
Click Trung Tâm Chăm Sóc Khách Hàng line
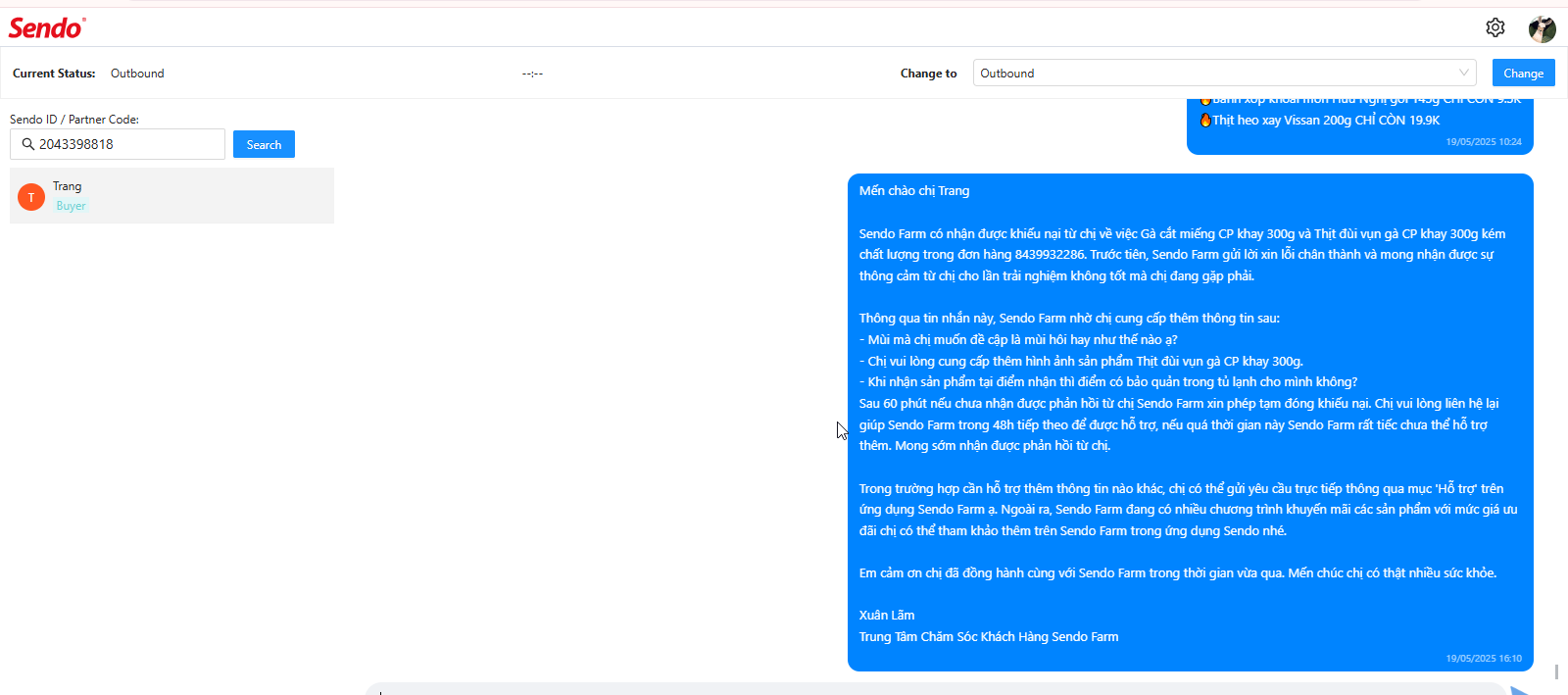pyautogui.click(x=989, y=637)
